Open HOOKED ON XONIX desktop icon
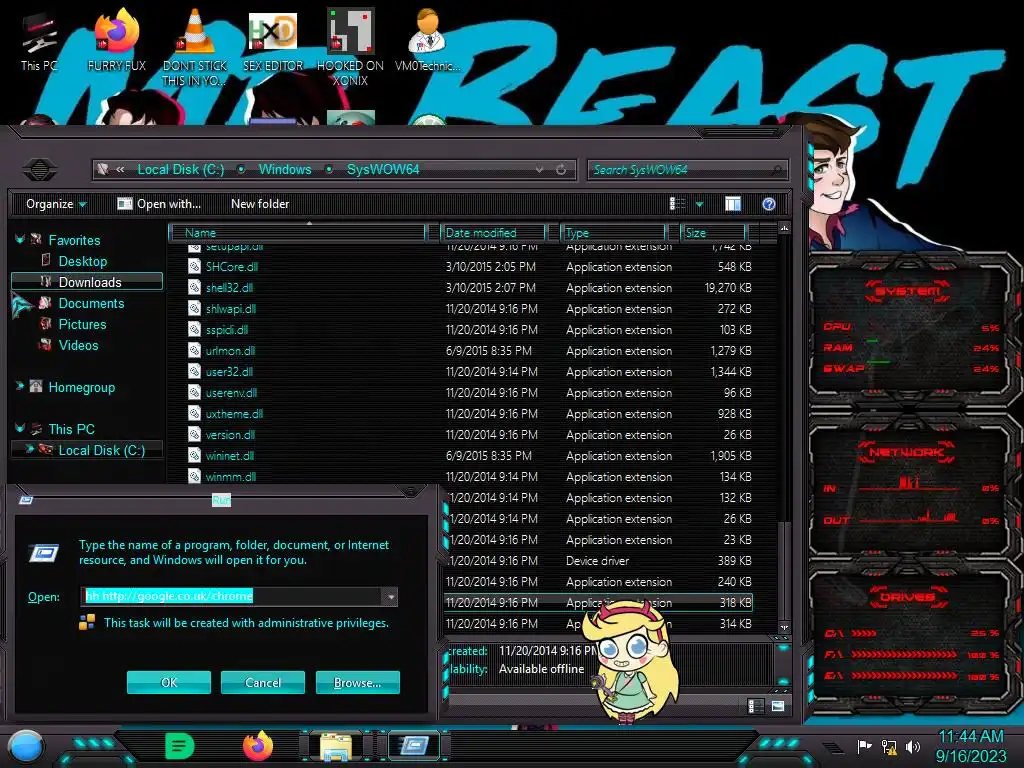The width and height of the screenshot is (1024, 768). (x=351, y=47)
